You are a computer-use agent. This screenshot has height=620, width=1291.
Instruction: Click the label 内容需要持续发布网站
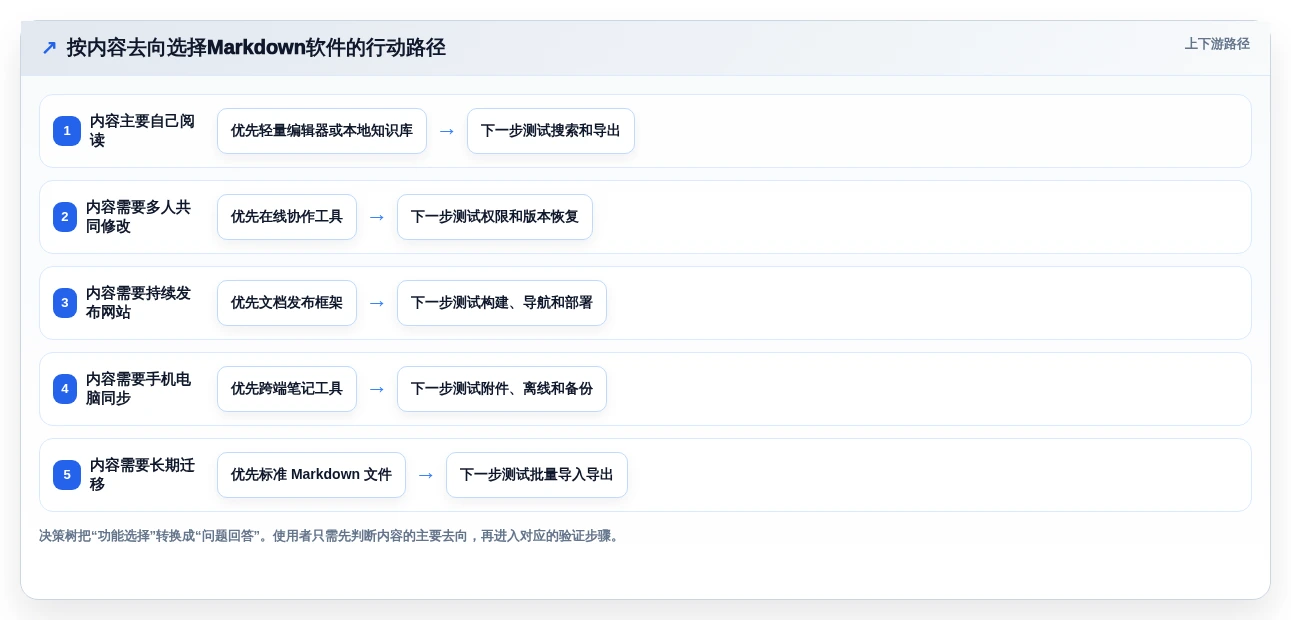tap(138, 303)
